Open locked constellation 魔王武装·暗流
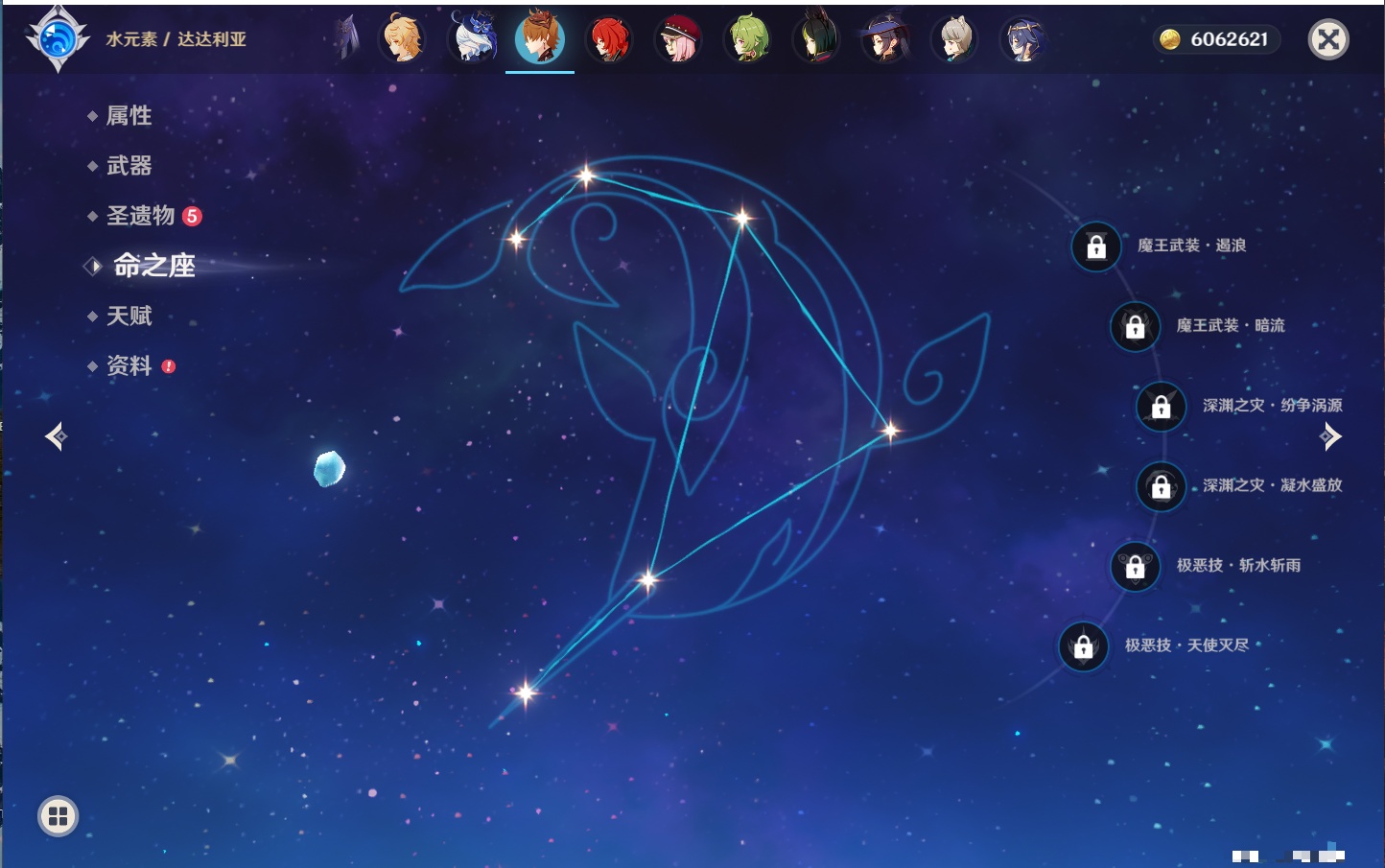 (x=1135, y=326)
